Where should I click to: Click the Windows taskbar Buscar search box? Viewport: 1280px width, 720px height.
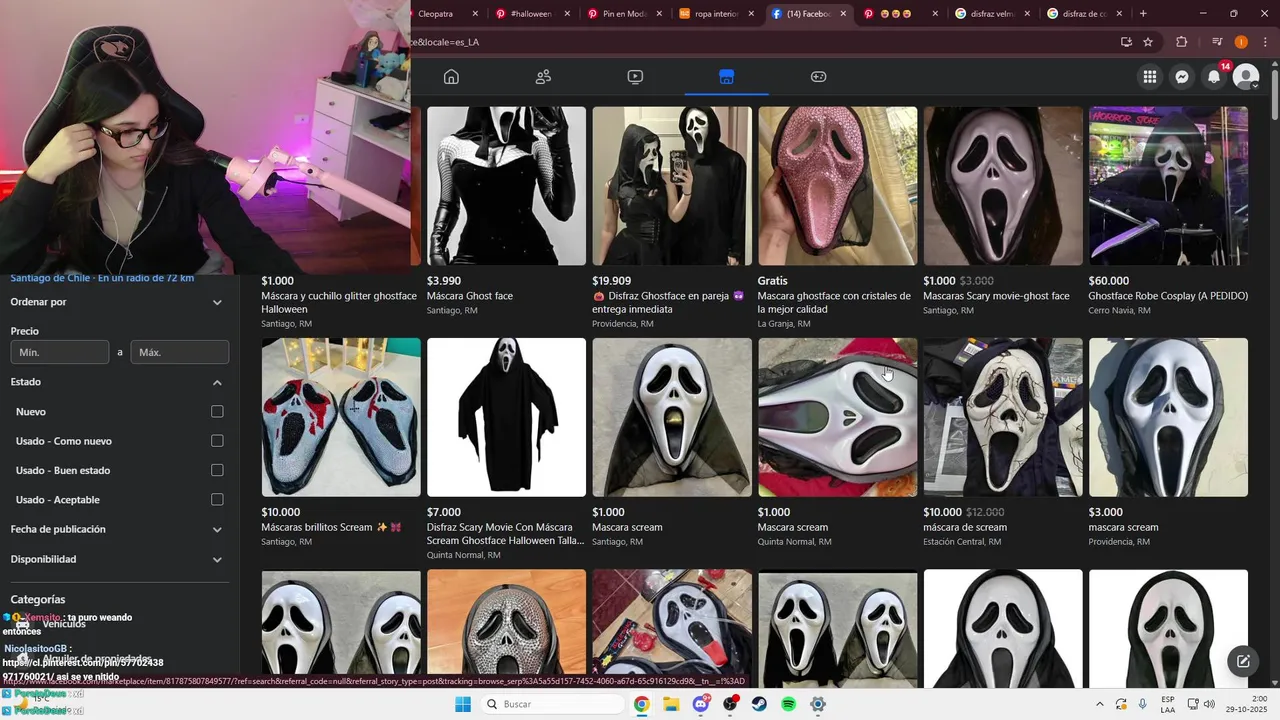550,704
